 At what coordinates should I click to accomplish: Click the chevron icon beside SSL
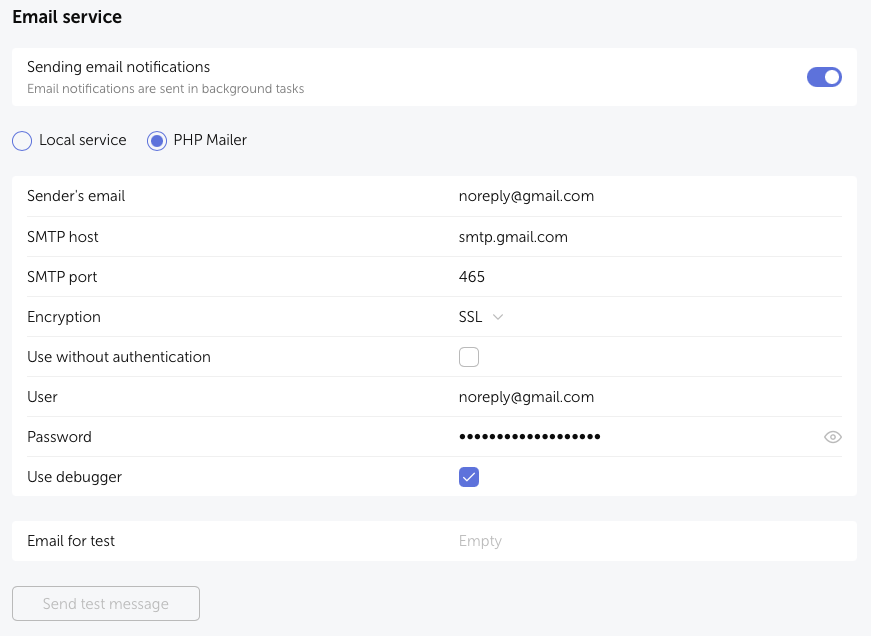[497, 317]
